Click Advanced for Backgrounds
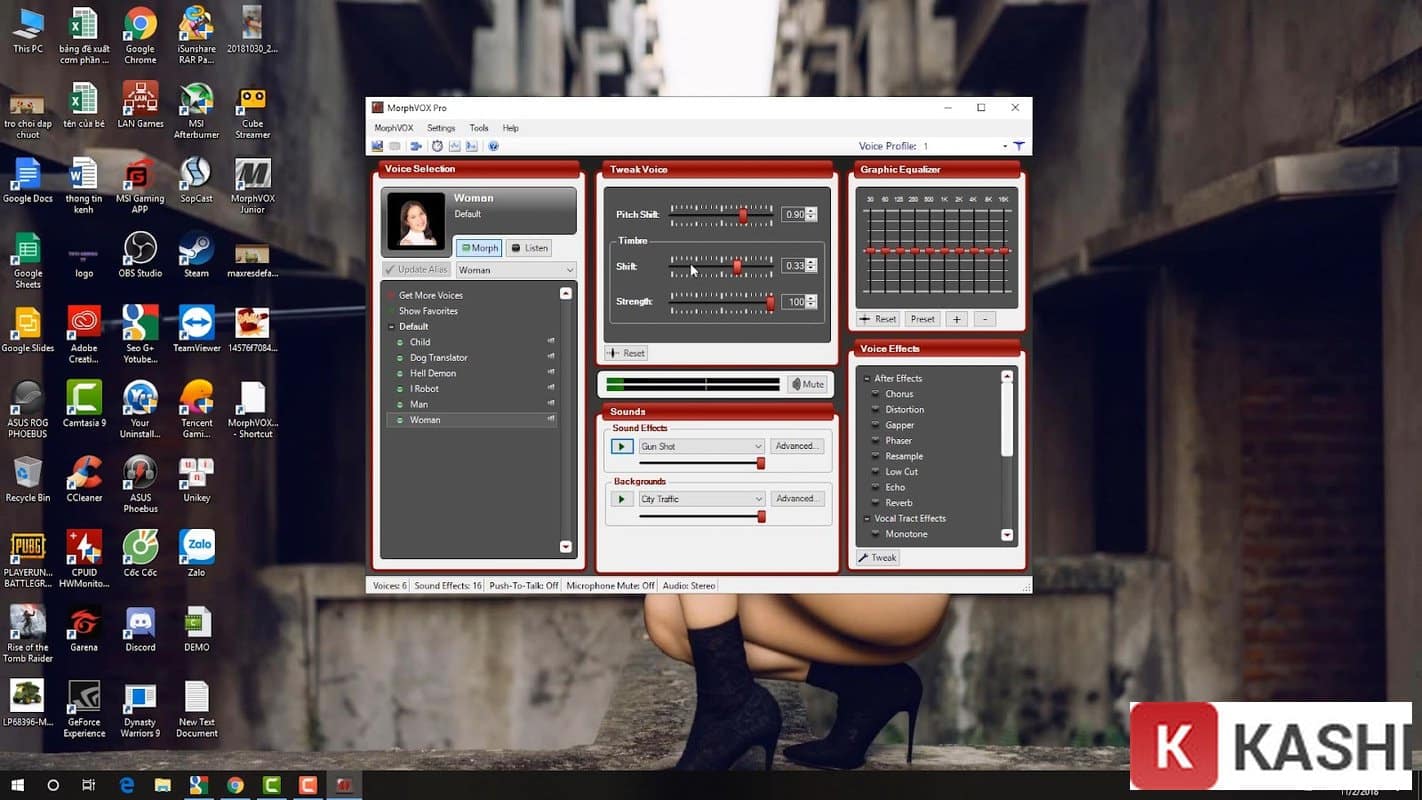Image resolution: width=1422 pixels, height=800 pixels. pos(797,498)
